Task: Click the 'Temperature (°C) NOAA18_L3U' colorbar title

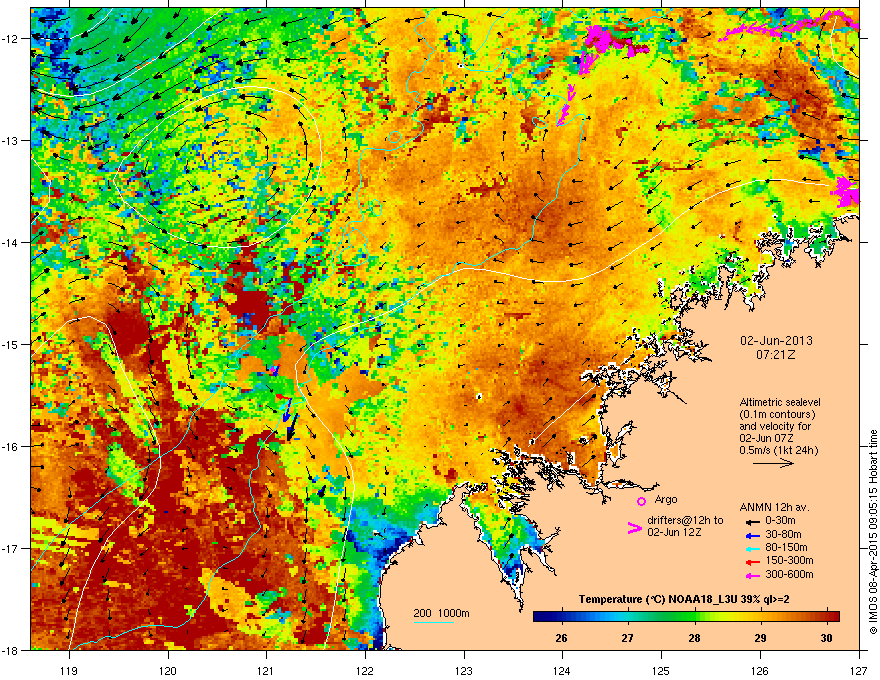Action: (658, 600)
